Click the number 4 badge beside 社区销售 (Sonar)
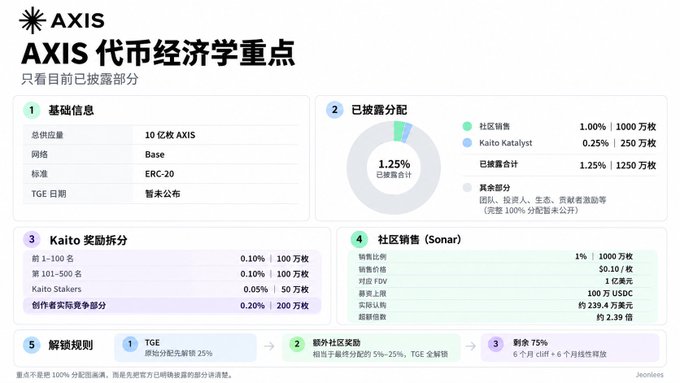680x383 pixels. pyautogui.click(x=359, y=239)
